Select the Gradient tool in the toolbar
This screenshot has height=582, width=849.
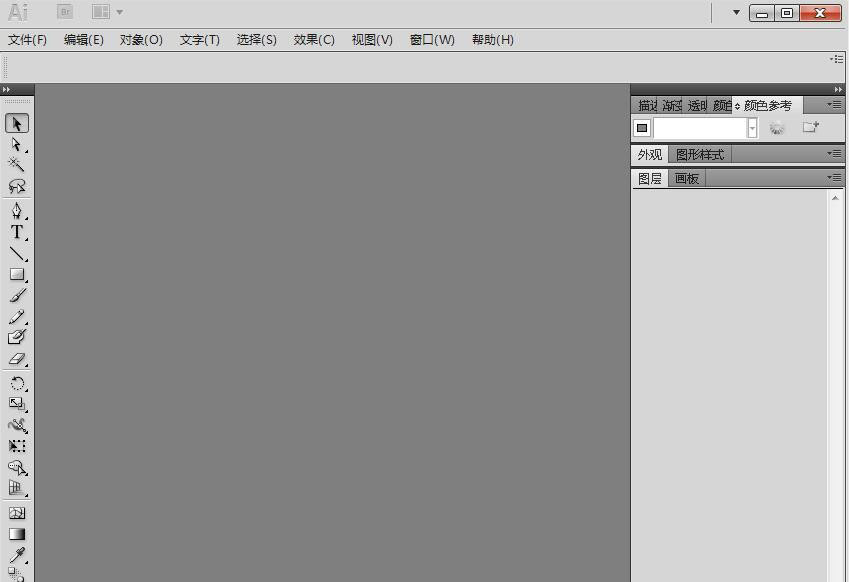point(16,533)
